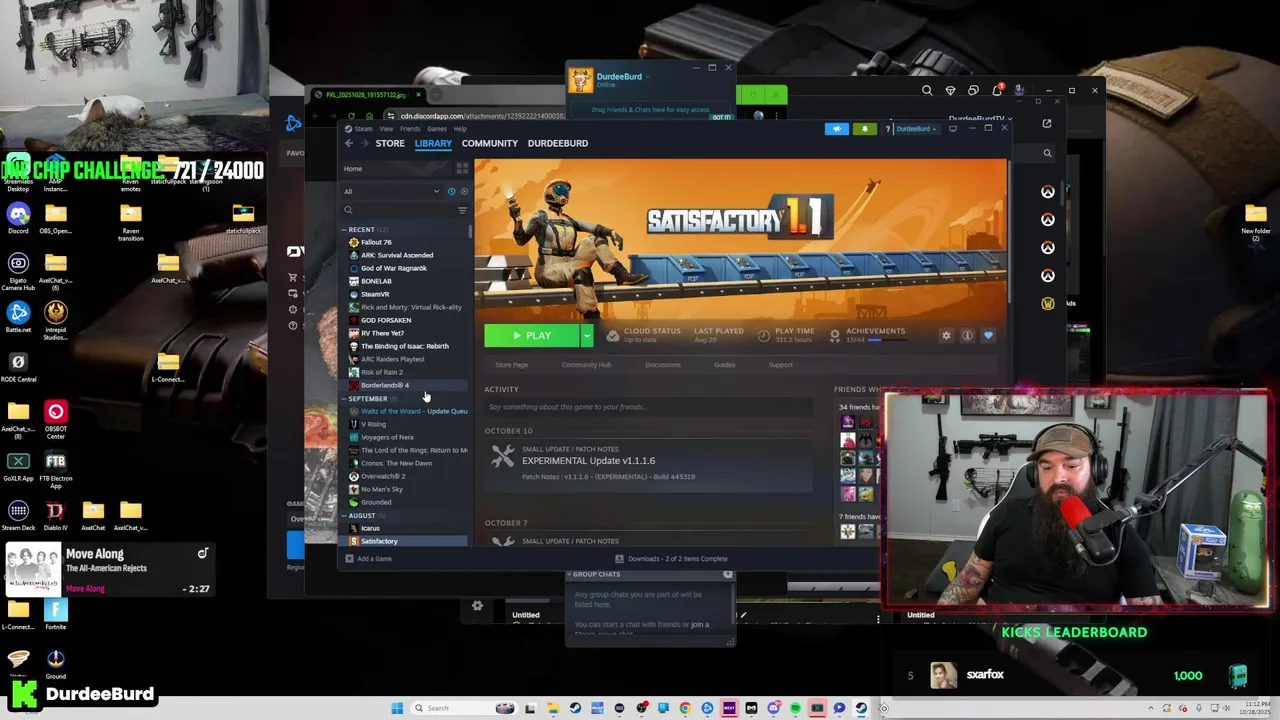The image size is (1280, 720).
Task: Select Borderlands 4 in library list
Action: pos(404,385)
